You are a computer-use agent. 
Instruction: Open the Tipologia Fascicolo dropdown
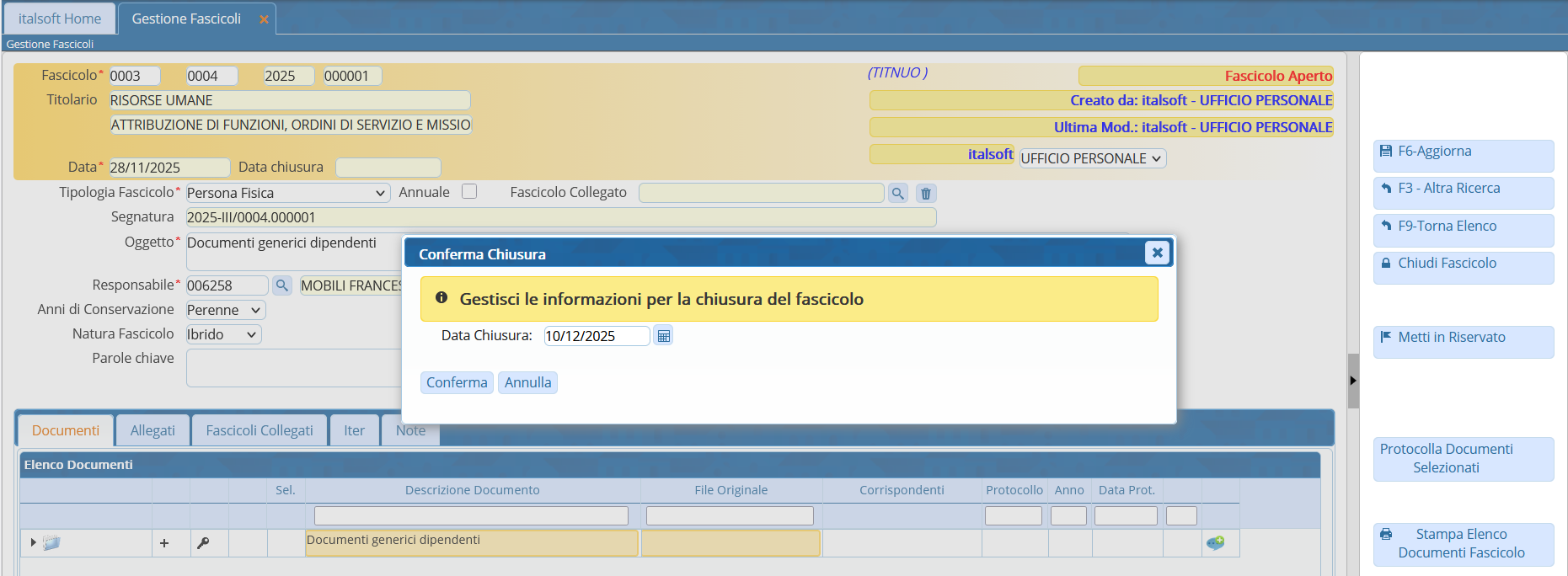point(287,193)
